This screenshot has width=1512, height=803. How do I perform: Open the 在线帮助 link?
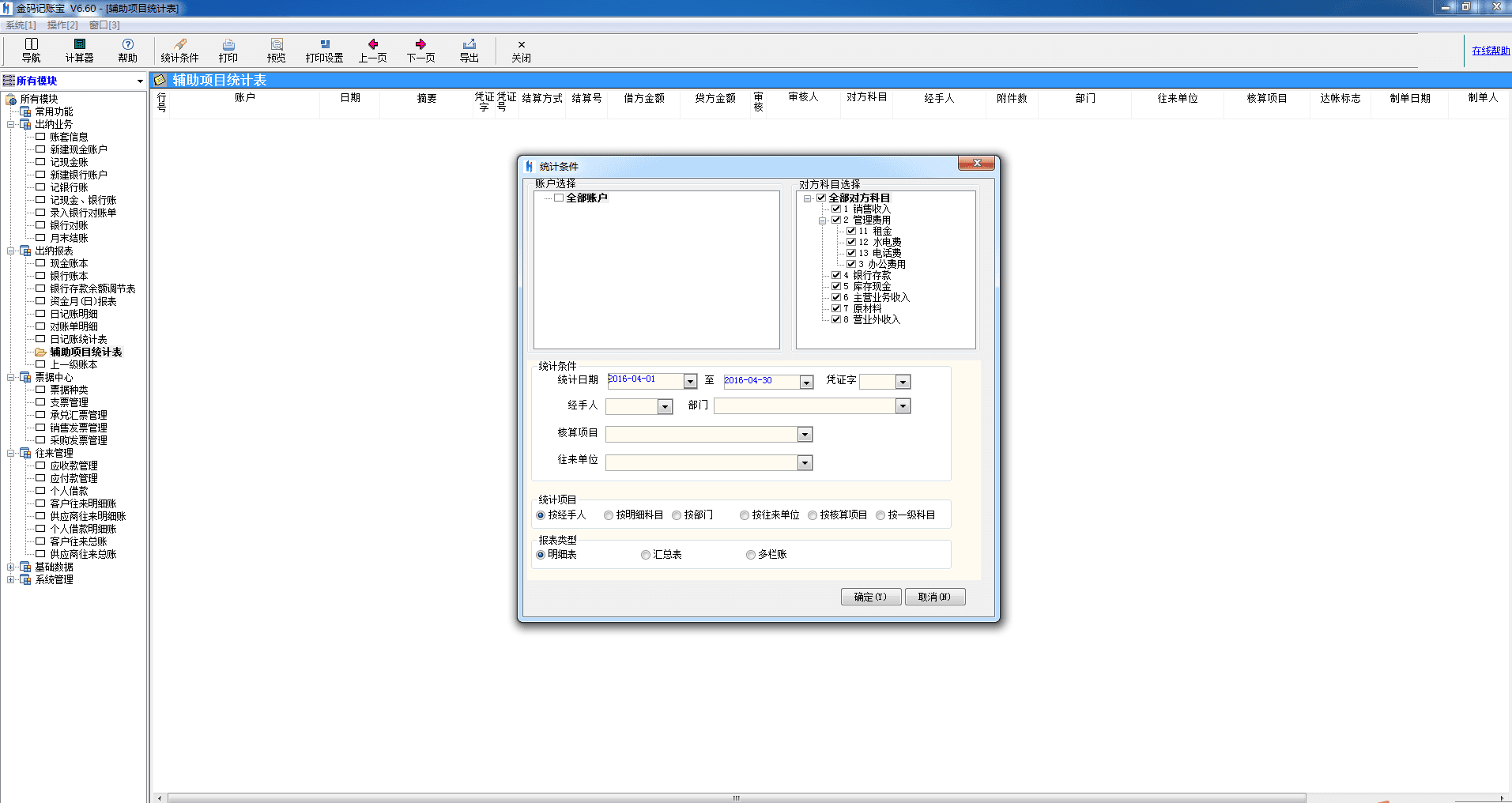(x=1490, y=51)
